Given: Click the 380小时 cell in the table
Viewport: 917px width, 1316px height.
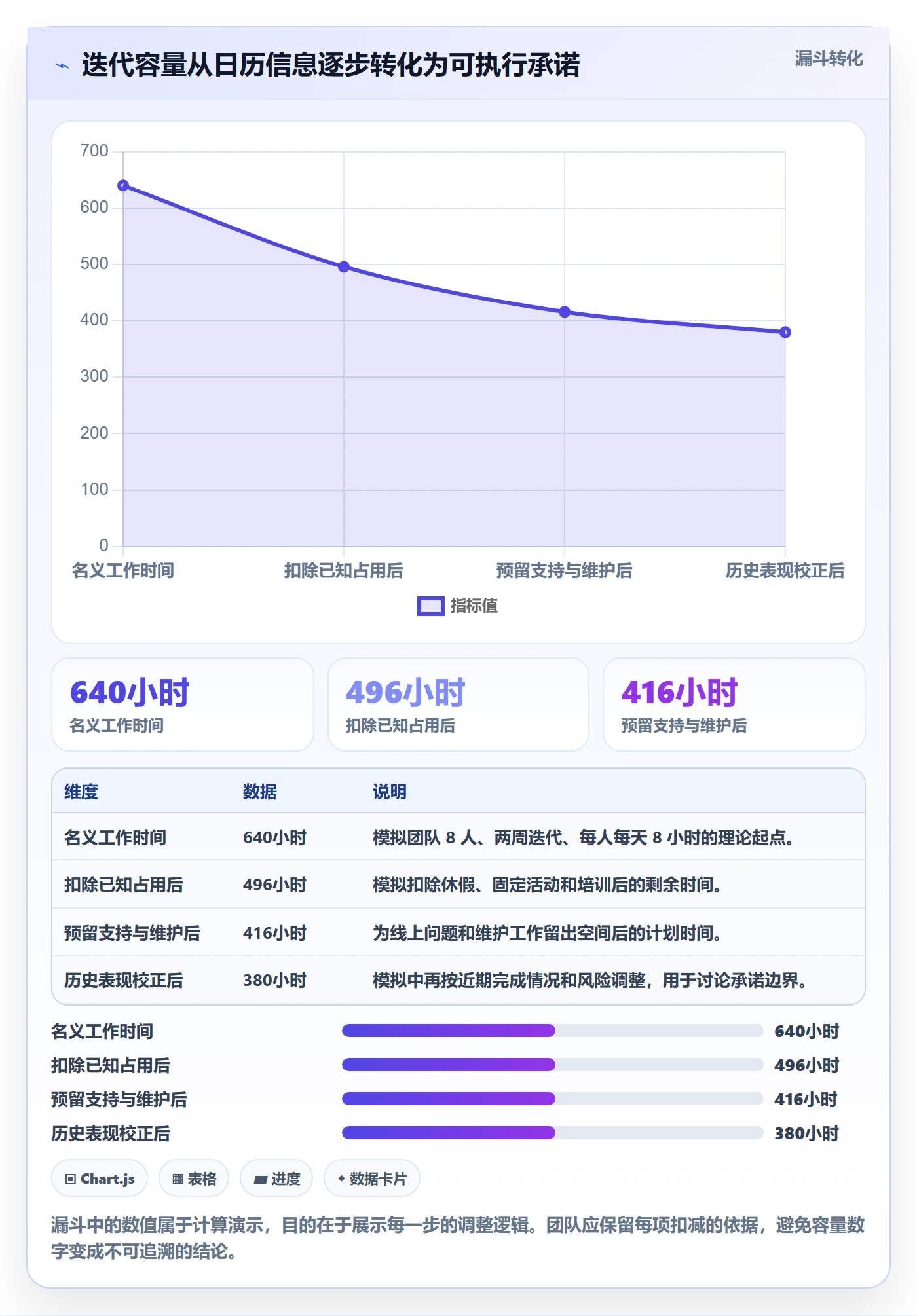Looking at the screenshot, I should 275,980.
